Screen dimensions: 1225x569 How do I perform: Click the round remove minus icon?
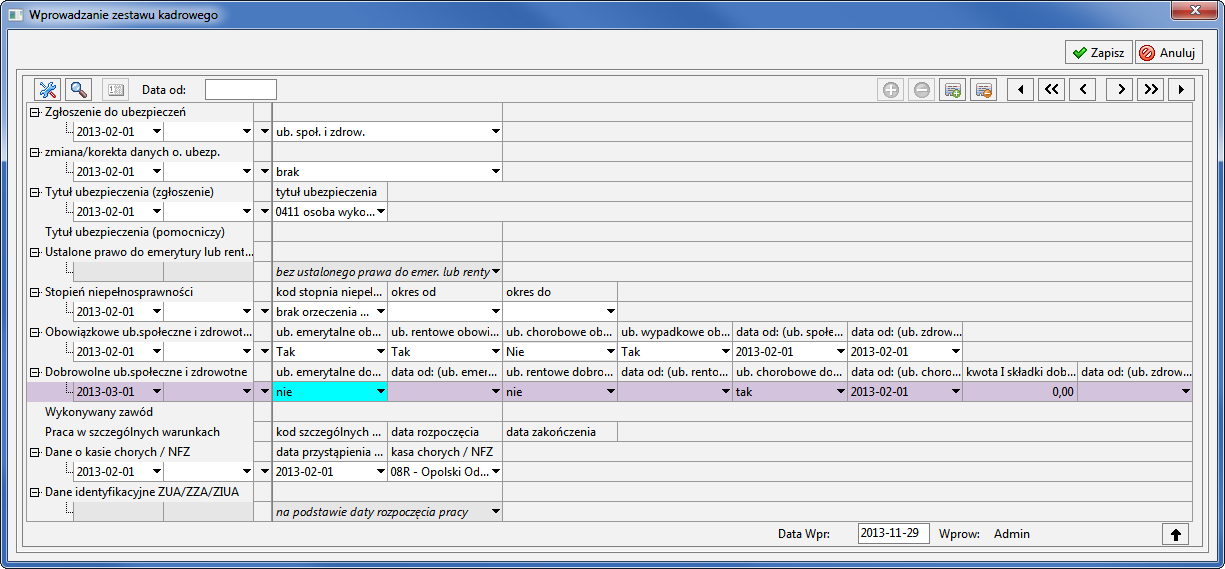pos(922,90)
